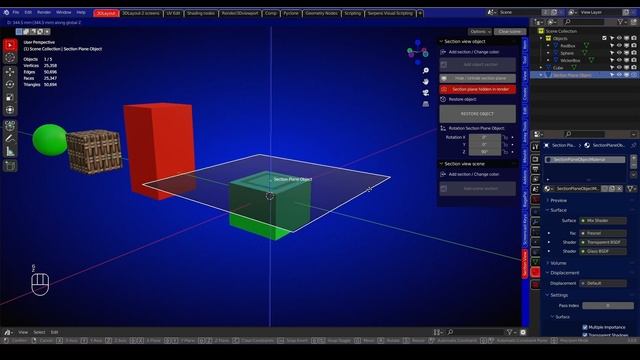Click the Blender logo icon in menu bar

[6, 13]
